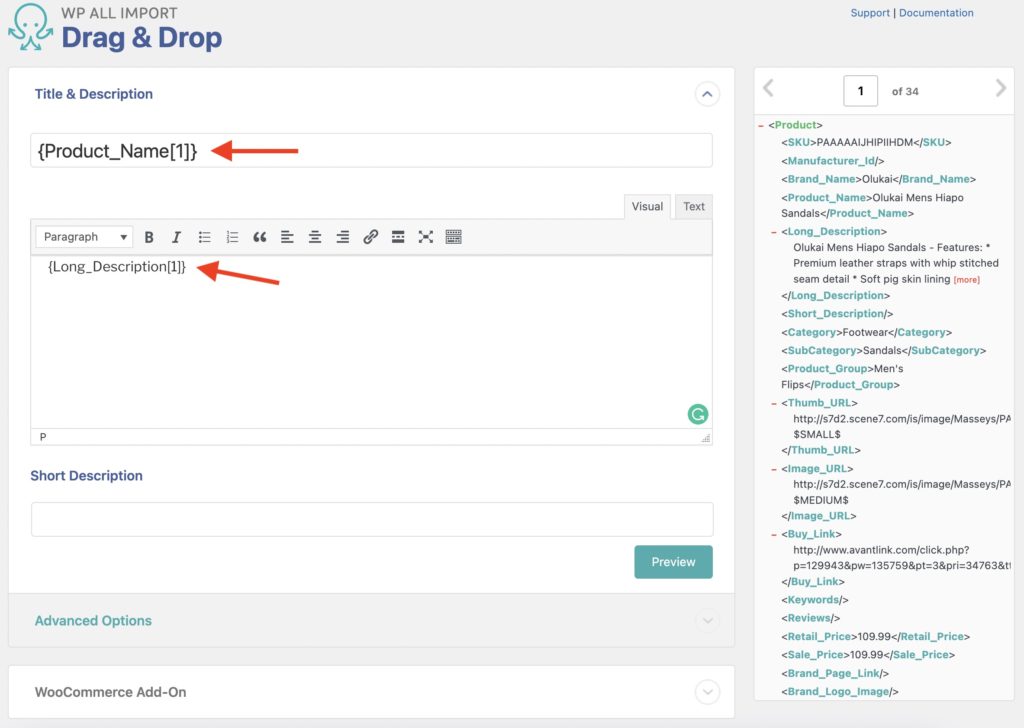The height and width of the screenshot is (728, 1024).
Task: Insert the Read More tag
Action: pos(397,237)
